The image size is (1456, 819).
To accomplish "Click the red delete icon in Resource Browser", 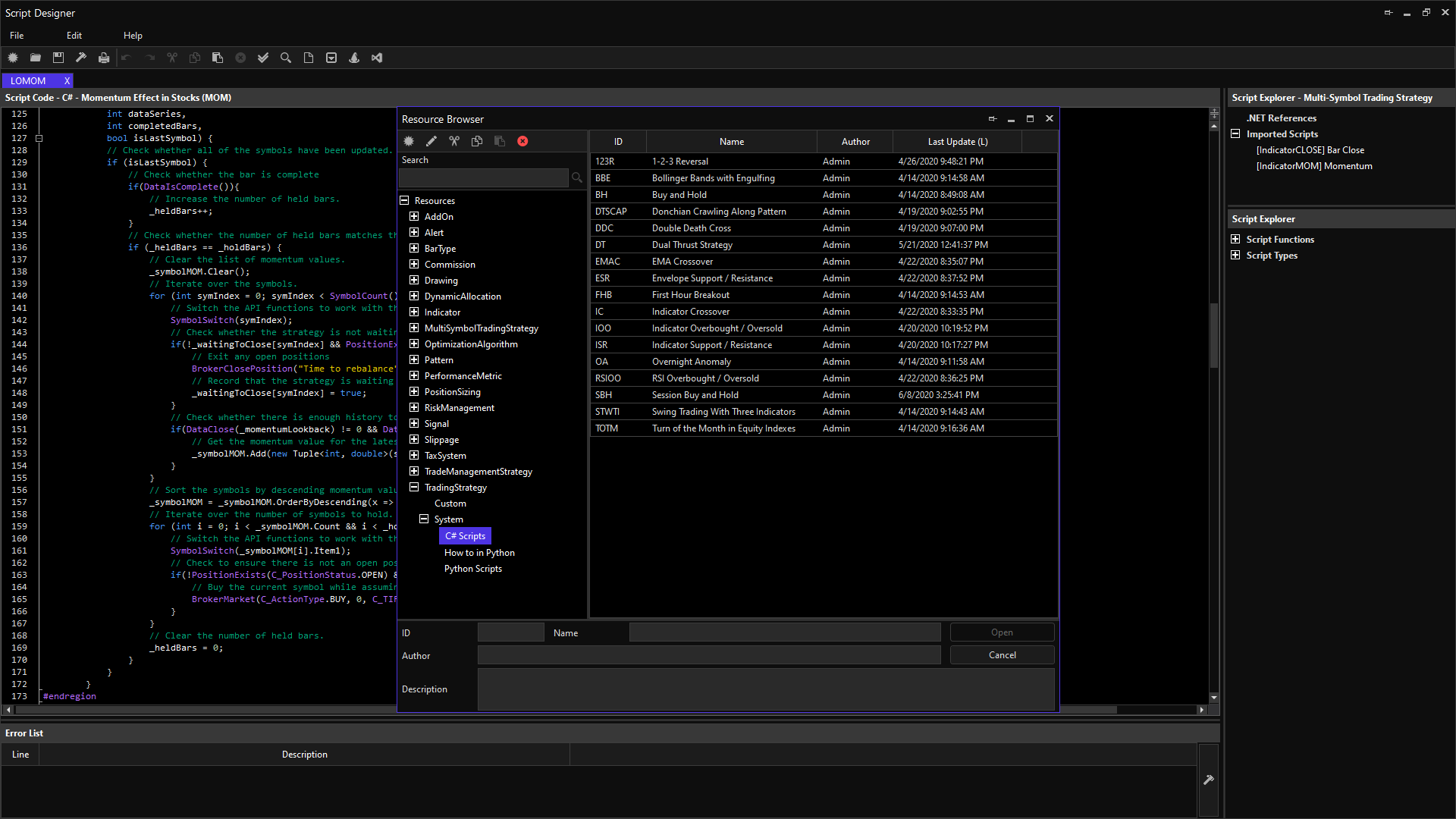I will coord(522,141).
